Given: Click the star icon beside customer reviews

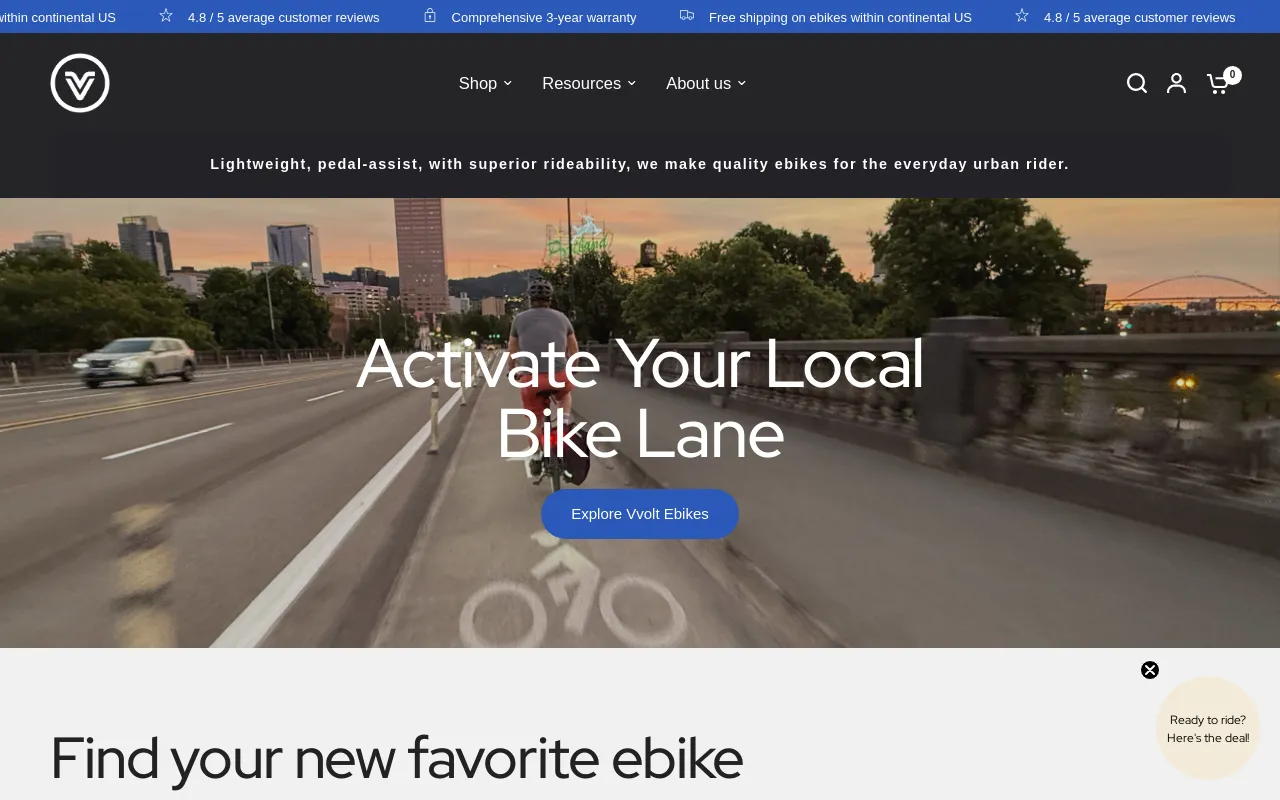Looking at the screenshot, I should (x=166, y=16).
